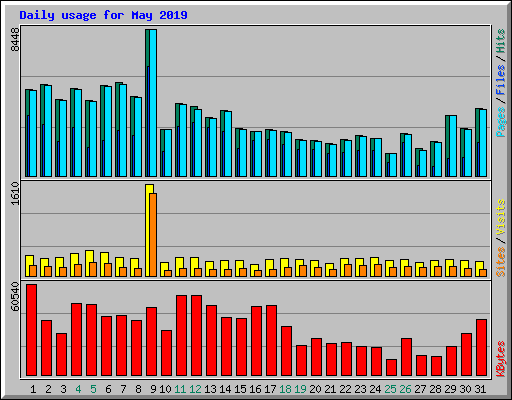Viewport: 512px width, 400px height.
Task: Click the day 20 axis label
Action: pos(315,389)
